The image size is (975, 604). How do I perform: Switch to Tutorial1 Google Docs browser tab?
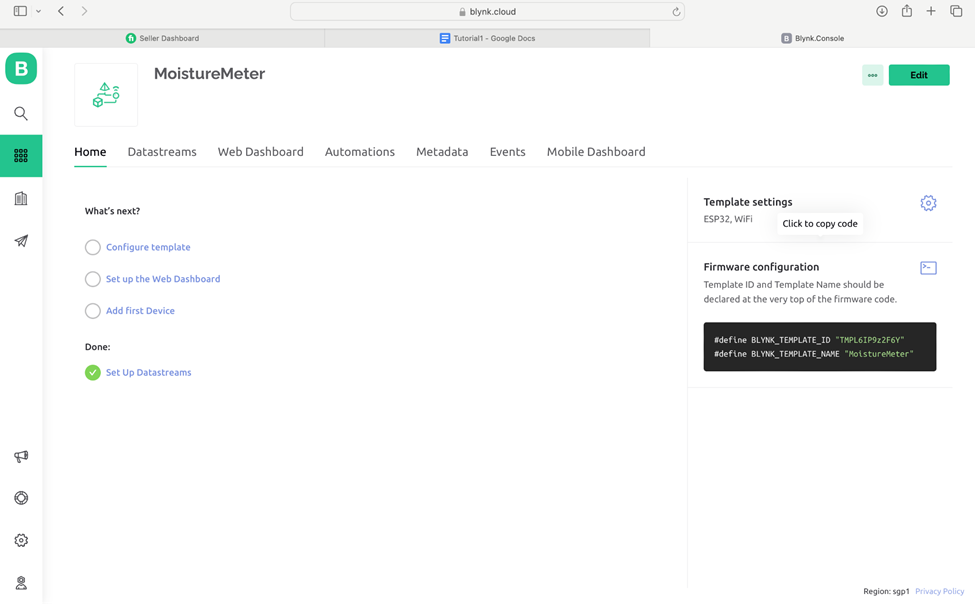(x=488, y=38)
